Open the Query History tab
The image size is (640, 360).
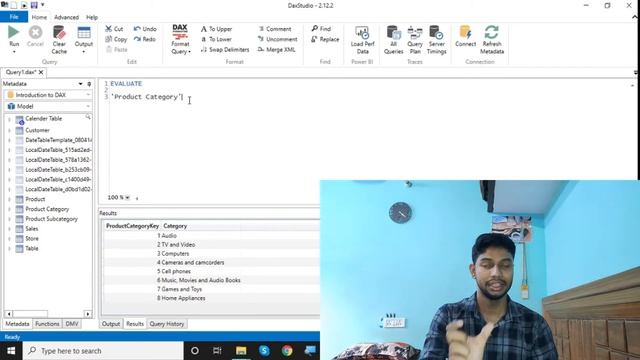coord(167,324)
